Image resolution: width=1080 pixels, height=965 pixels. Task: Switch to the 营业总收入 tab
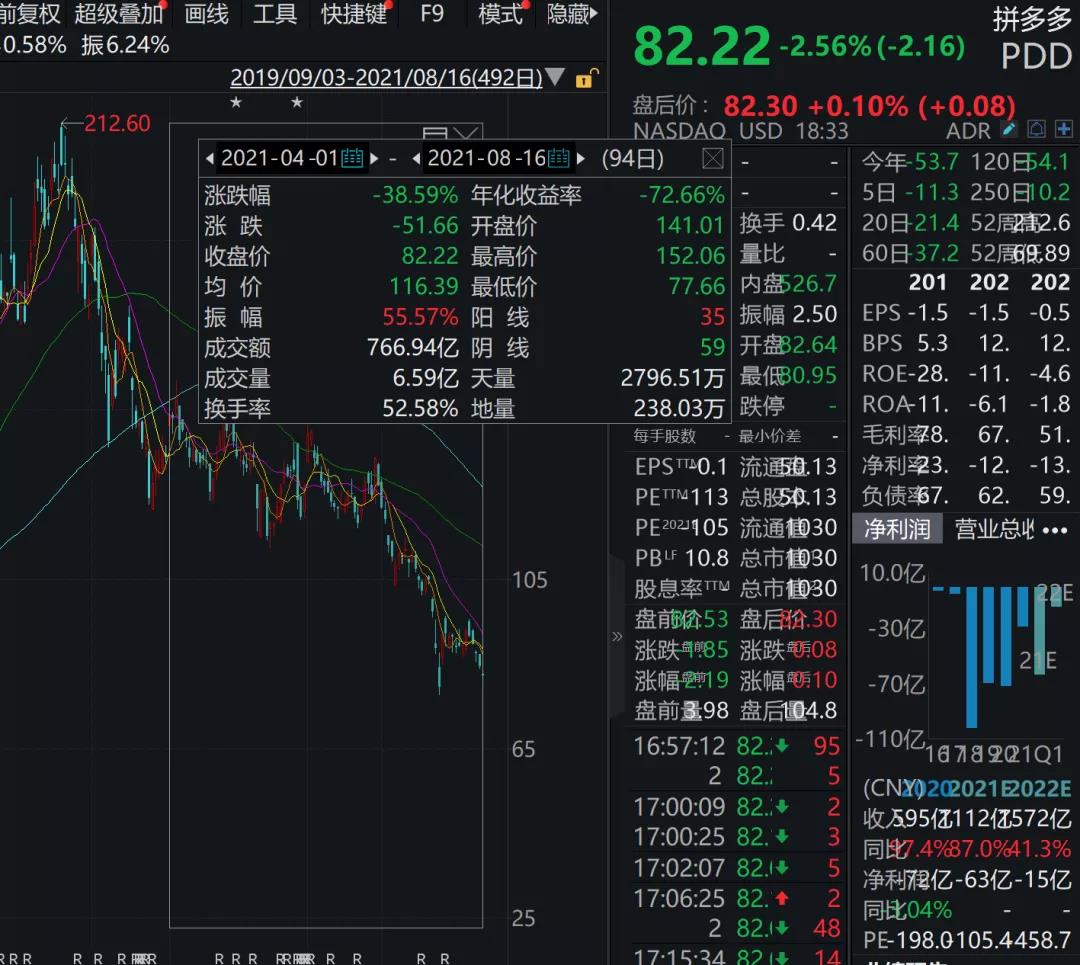(993, 529)
